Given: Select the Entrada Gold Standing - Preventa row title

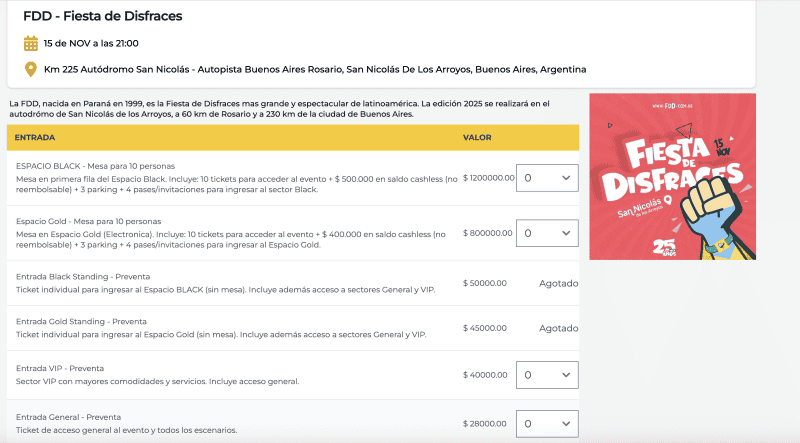Looking at the screenshot, I should (81, 321).
